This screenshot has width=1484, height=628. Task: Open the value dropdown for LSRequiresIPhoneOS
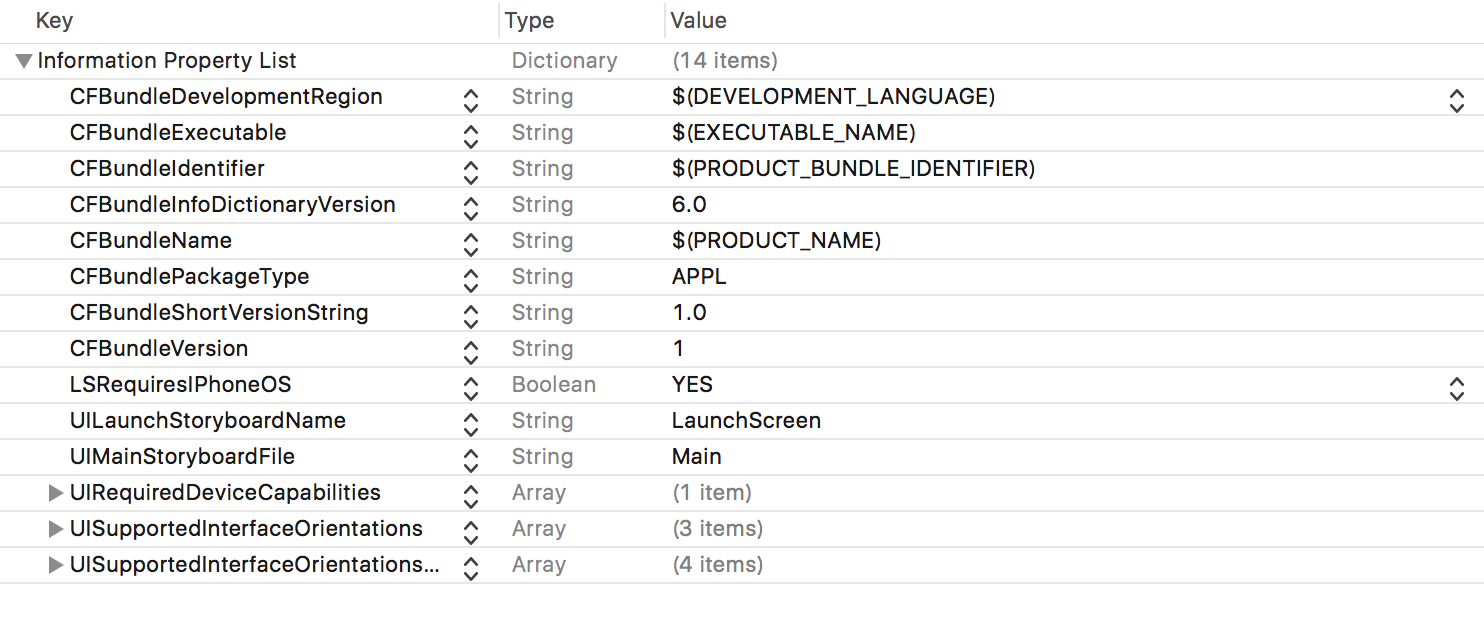(x=1458, y=385)
